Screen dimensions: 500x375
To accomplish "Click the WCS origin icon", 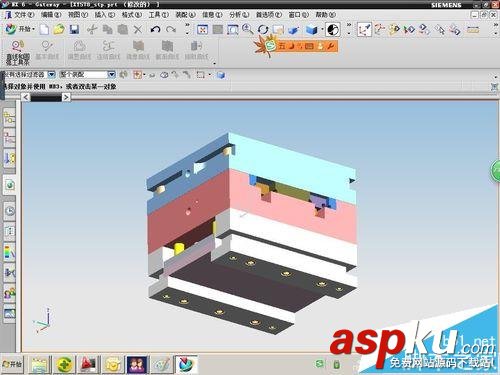I will [379, 30].
